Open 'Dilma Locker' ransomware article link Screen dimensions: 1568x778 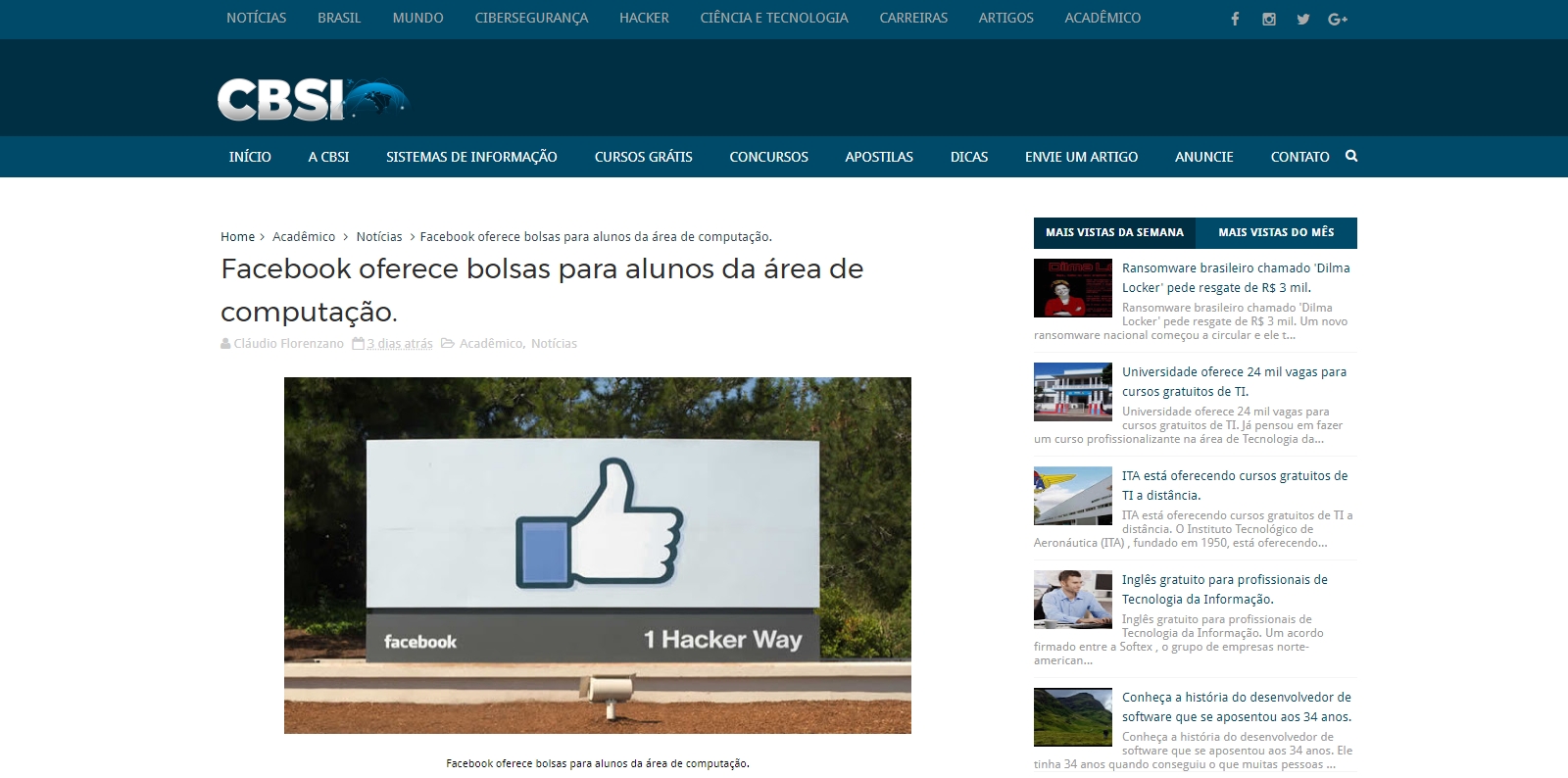coord(1236,277)
